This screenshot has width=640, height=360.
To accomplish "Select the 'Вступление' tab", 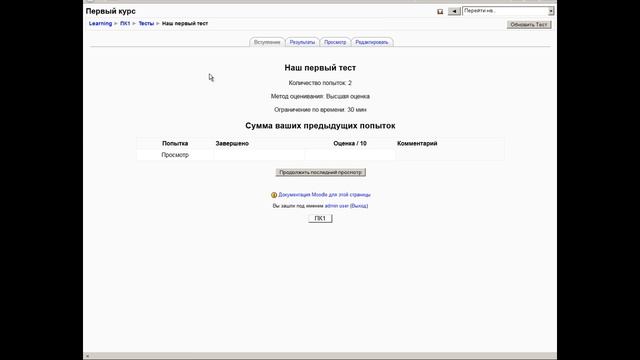I will click(267, 42).
